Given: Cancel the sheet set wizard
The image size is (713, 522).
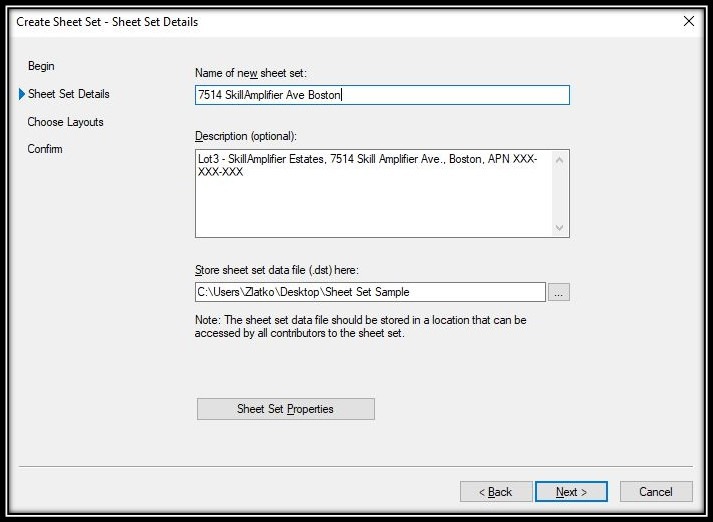Looking at the screenshot, I should [x=656, y=492].
